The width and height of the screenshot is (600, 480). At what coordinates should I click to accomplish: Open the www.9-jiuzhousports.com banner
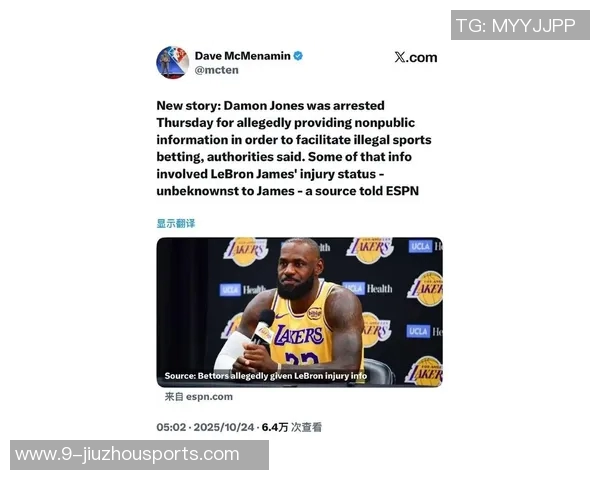(139, 455)
